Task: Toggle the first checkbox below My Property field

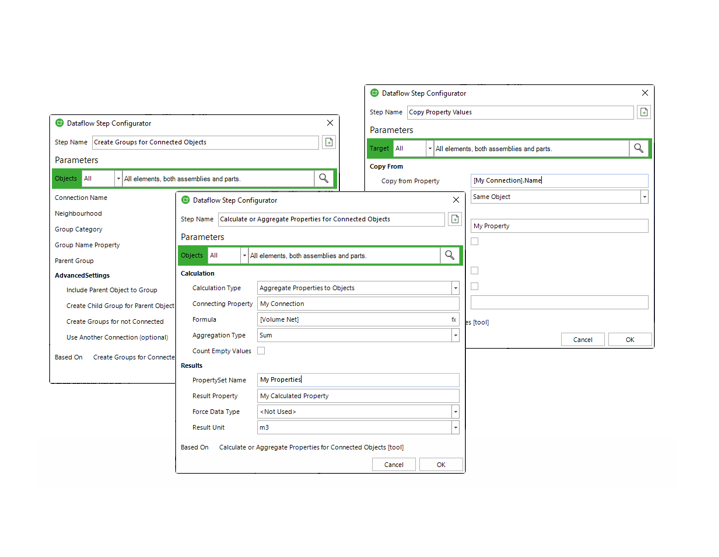Action: pos(475,241)
